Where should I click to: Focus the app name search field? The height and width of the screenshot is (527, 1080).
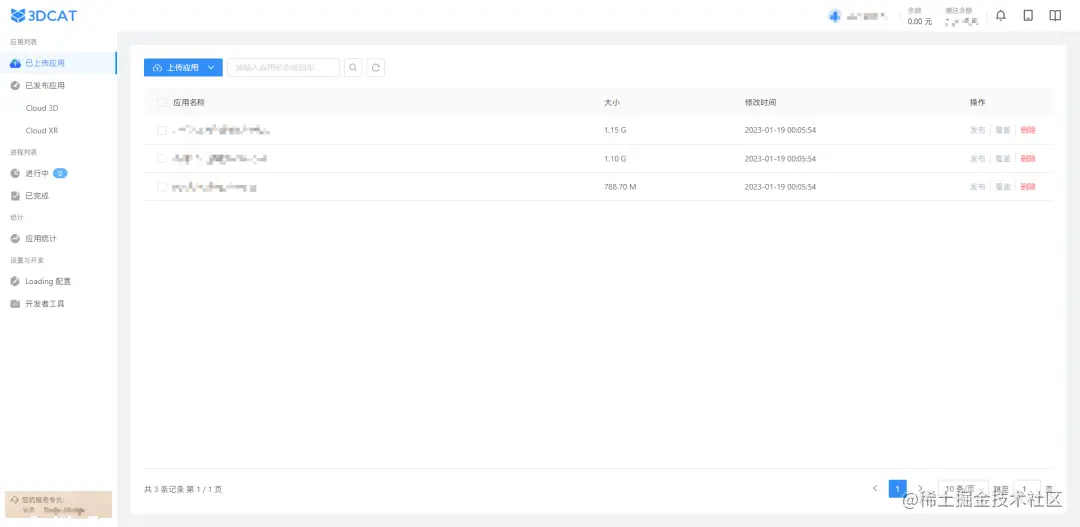[283, 68]
